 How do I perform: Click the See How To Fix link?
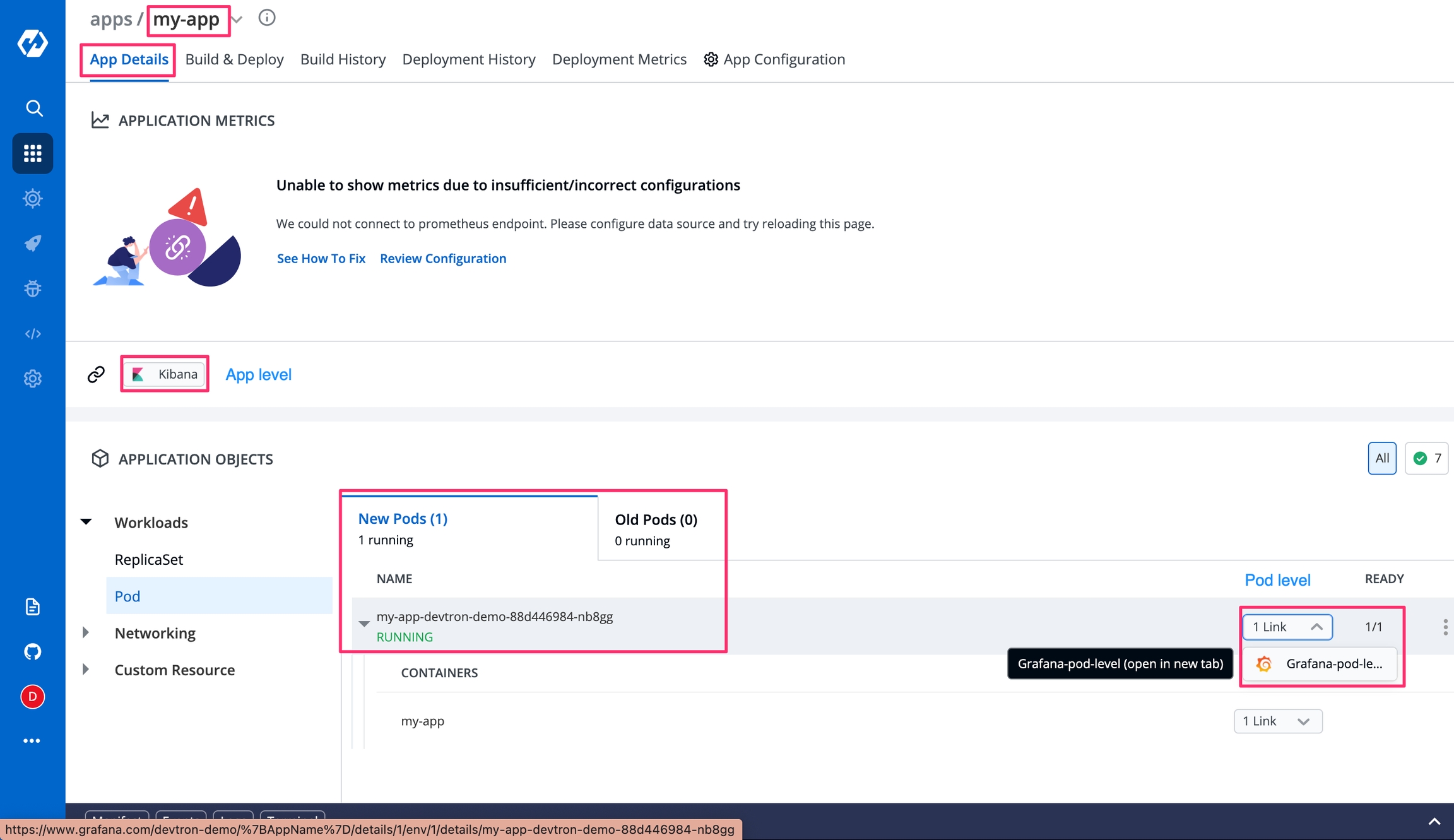[x=321, y=258]
